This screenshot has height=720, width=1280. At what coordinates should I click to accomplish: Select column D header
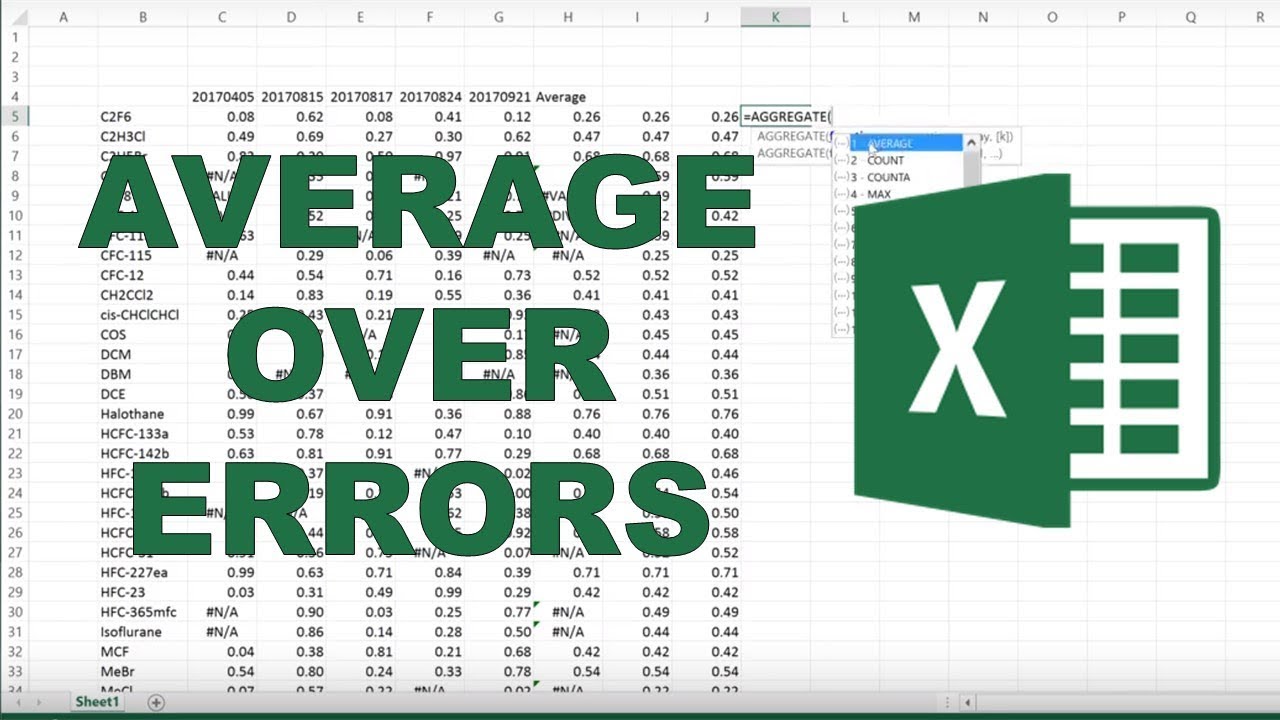291,17
